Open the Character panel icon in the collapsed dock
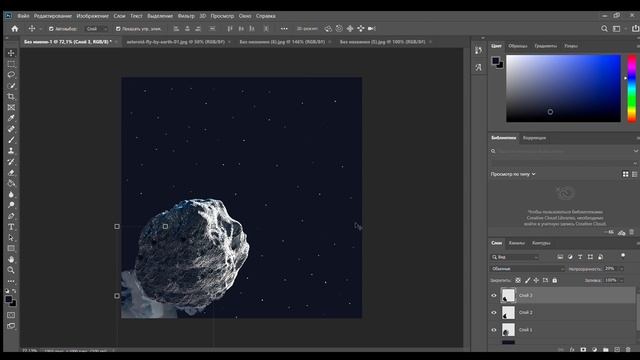 point(478,67)
